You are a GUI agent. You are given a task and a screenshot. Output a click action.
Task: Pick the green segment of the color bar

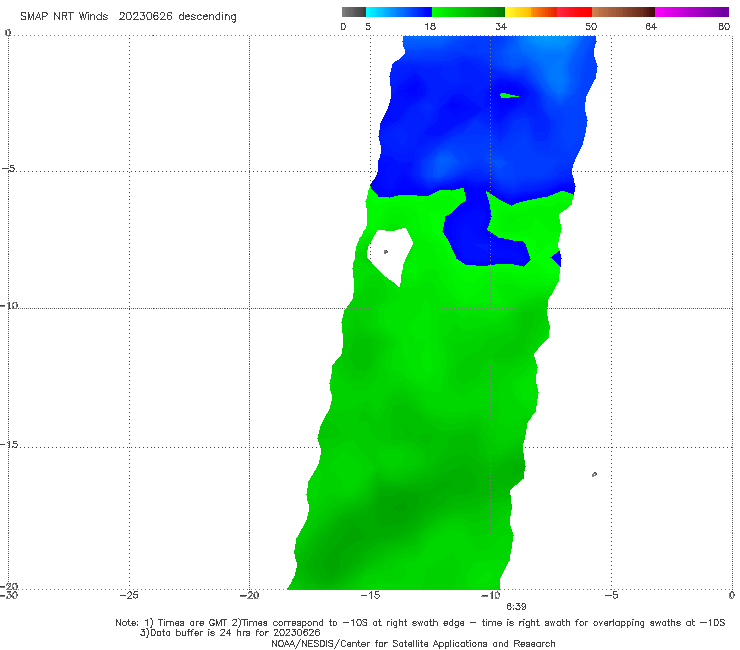[x=468, y=12]
